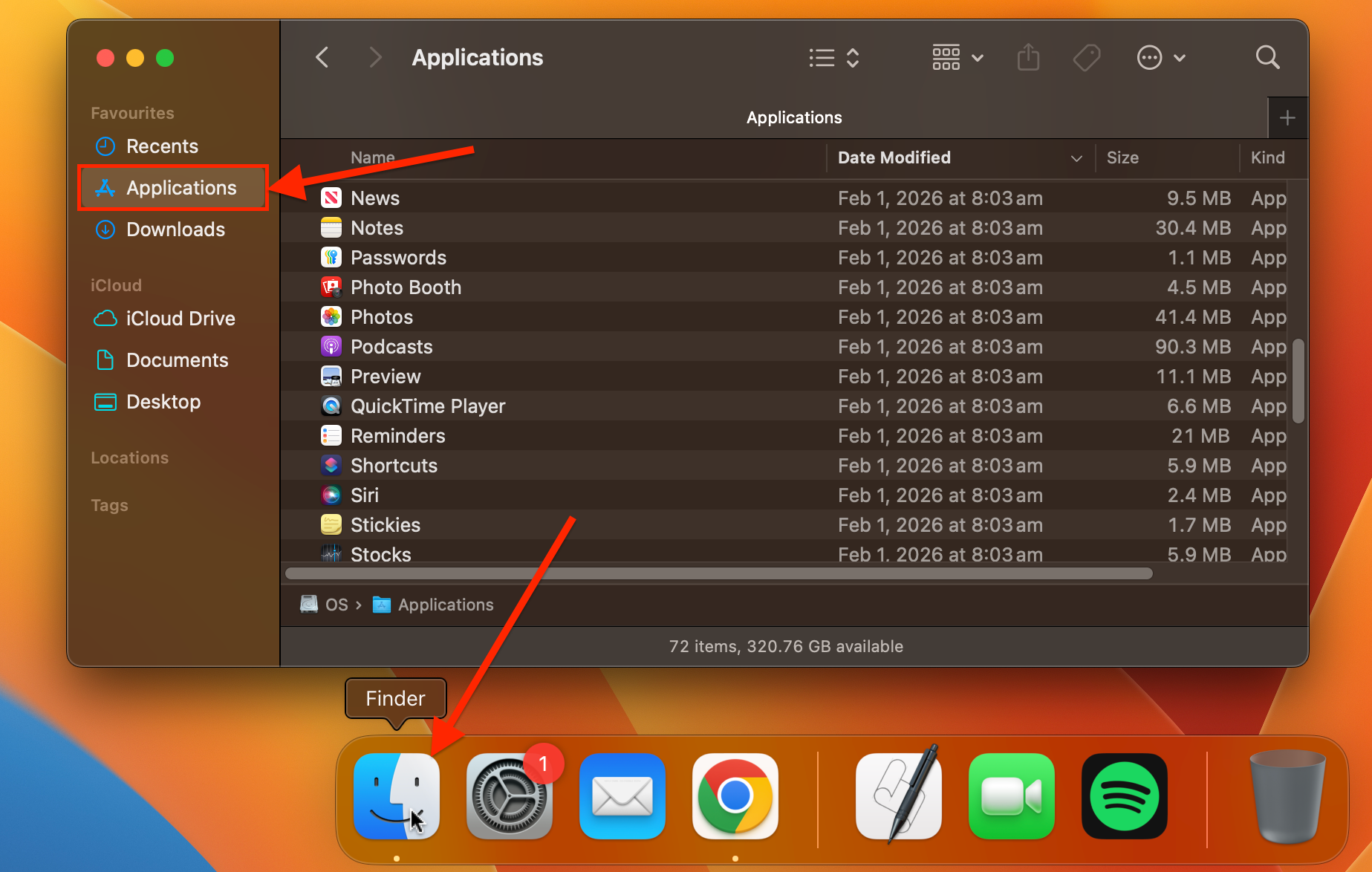Click the horizontal scrollbar thumb
Viewport: 1372px width, 872px height.
pyautogui.click(x=718, y=573)
